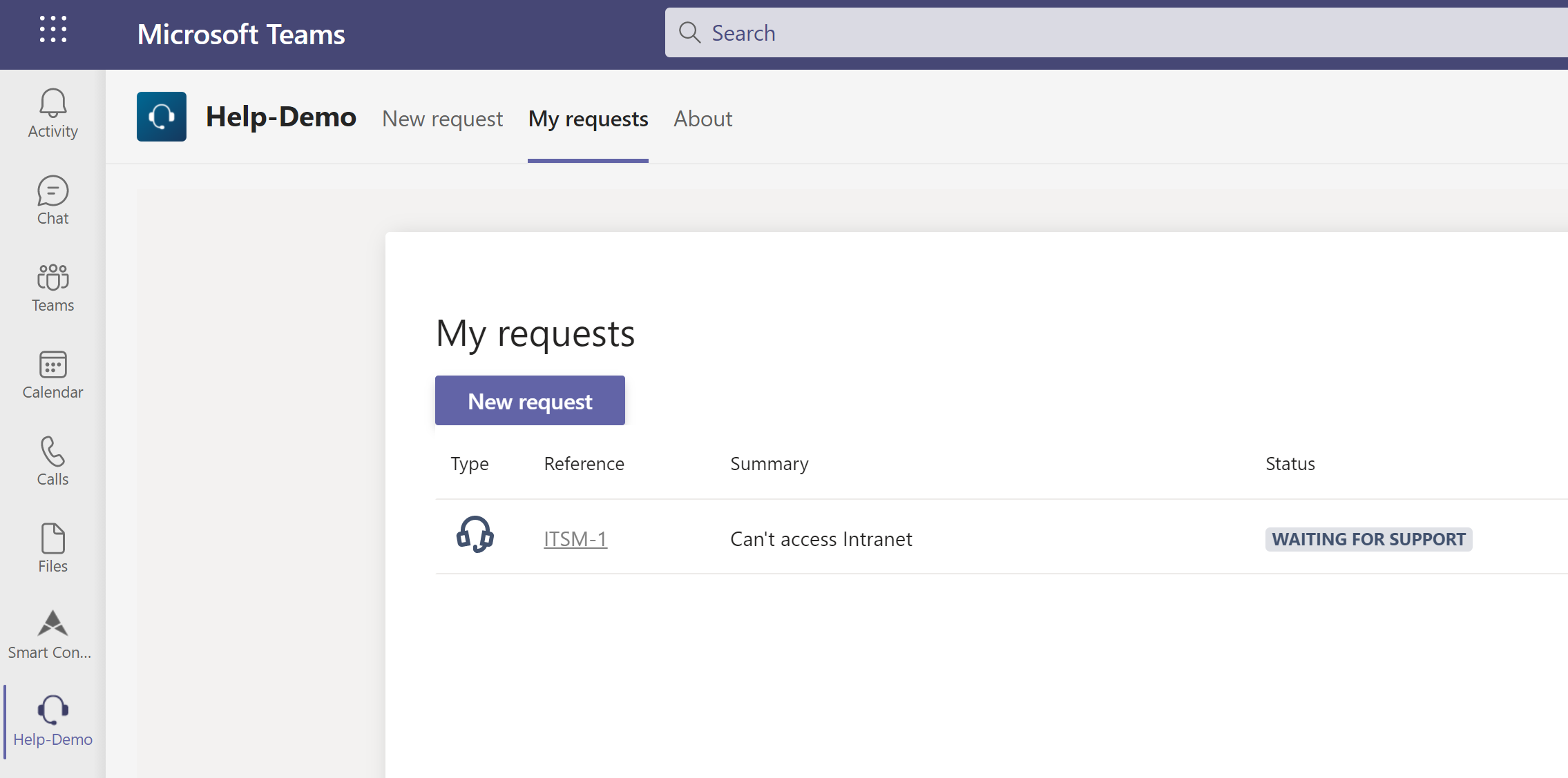Open Files in the sidebar
1568x778 pixels.
52,549
